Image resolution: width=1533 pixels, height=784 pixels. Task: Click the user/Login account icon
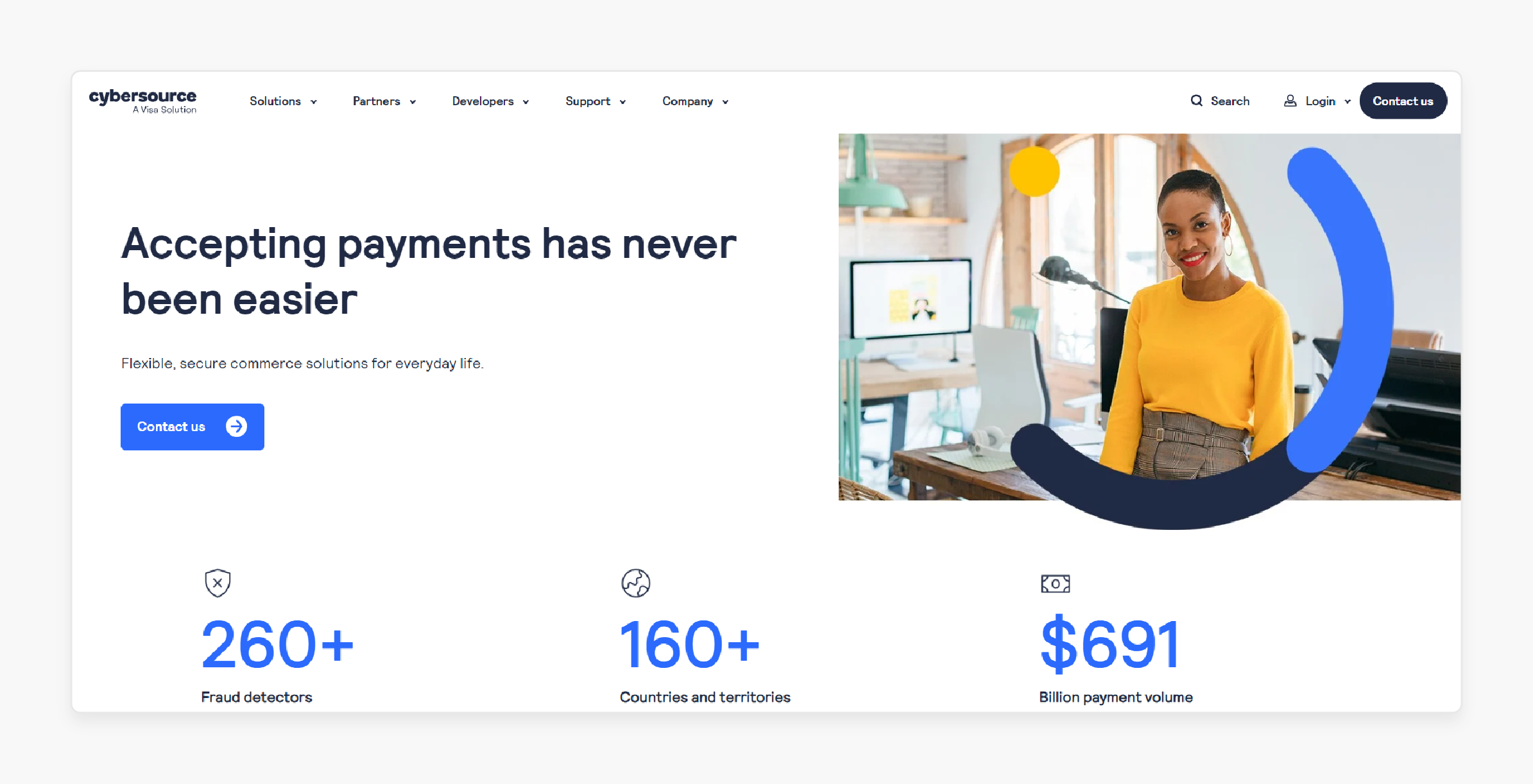click(1290, 100)
